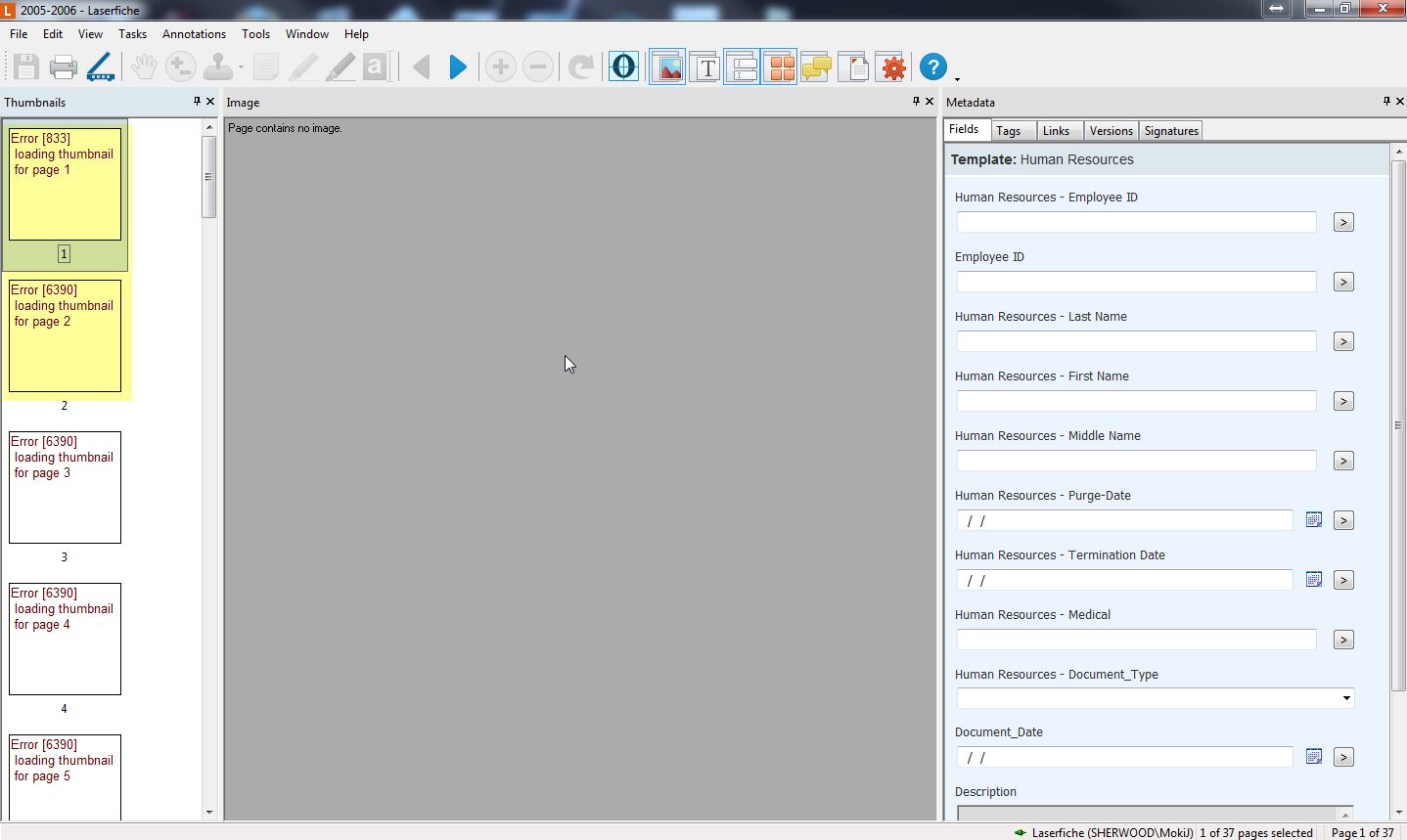Image resolution: width=1407 pixels, height=840 pixels.
Task: Open the Help menu
Action: tap(356, 33)
